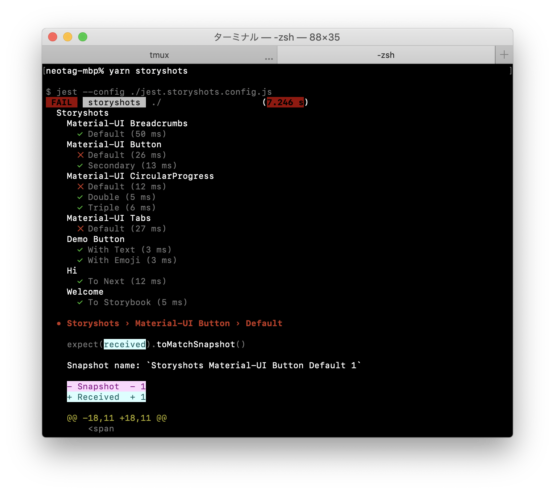Click the check mark beside Double (5 ms)
Image resolution: width=555 pixels, height=493 pixels.
80,197
